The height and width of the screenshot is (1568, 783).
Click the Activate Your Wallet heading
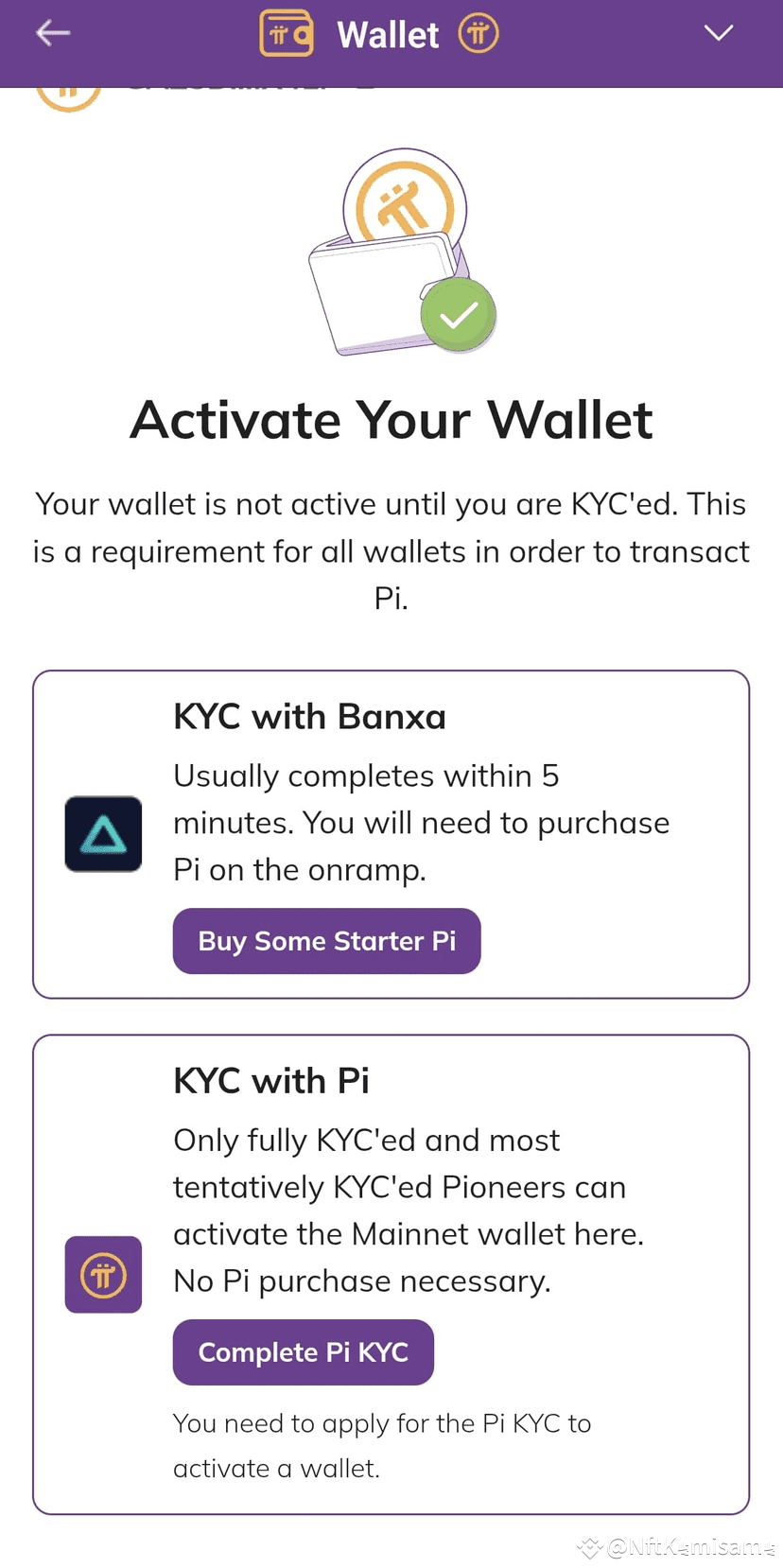[x=391, y=420]
